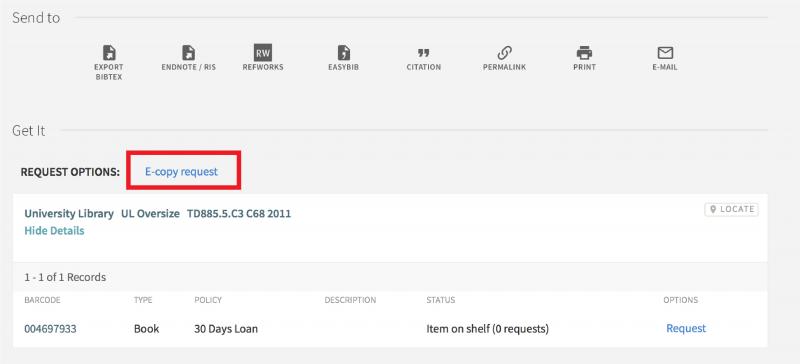Export citation to EasyBib
This screenshot has height=364, width=800.
(x=343, y=58)
